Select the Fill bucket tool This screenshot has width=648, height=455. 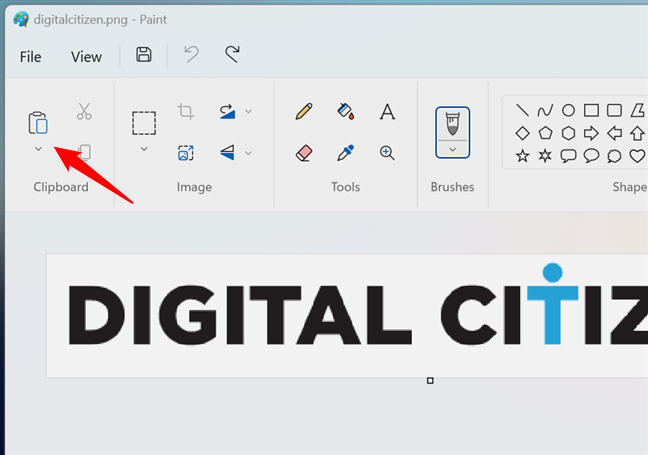point(345,111)
